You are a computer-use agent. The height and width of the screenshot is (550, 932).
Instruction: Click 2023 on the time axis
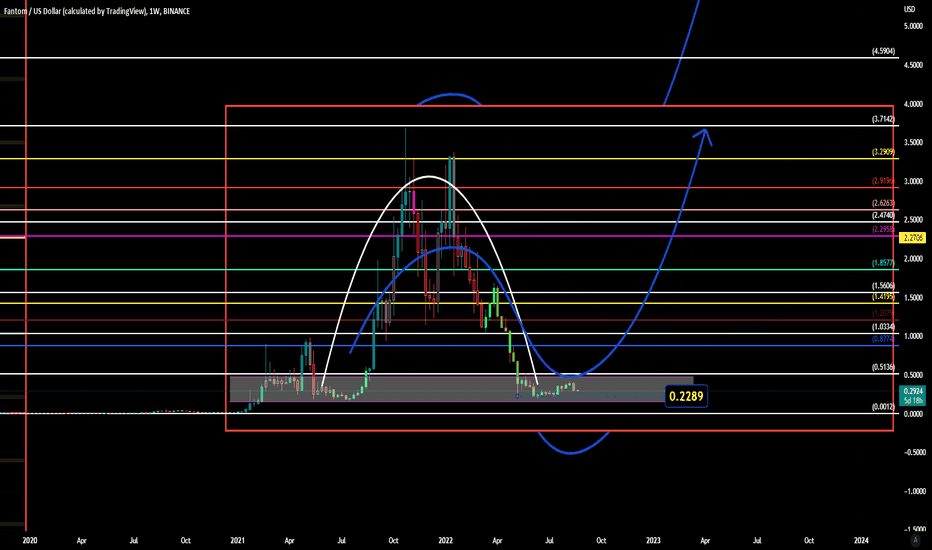[653, 540]
